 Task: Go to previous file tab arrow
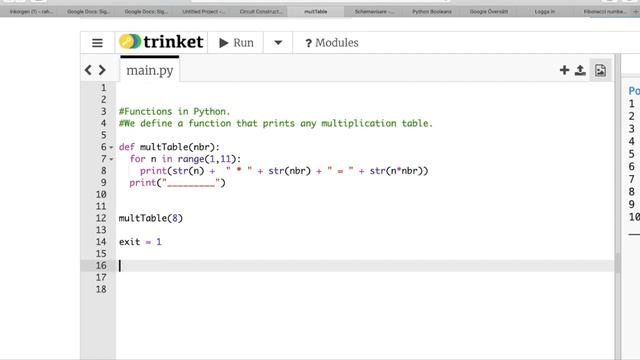pos(88,70)
